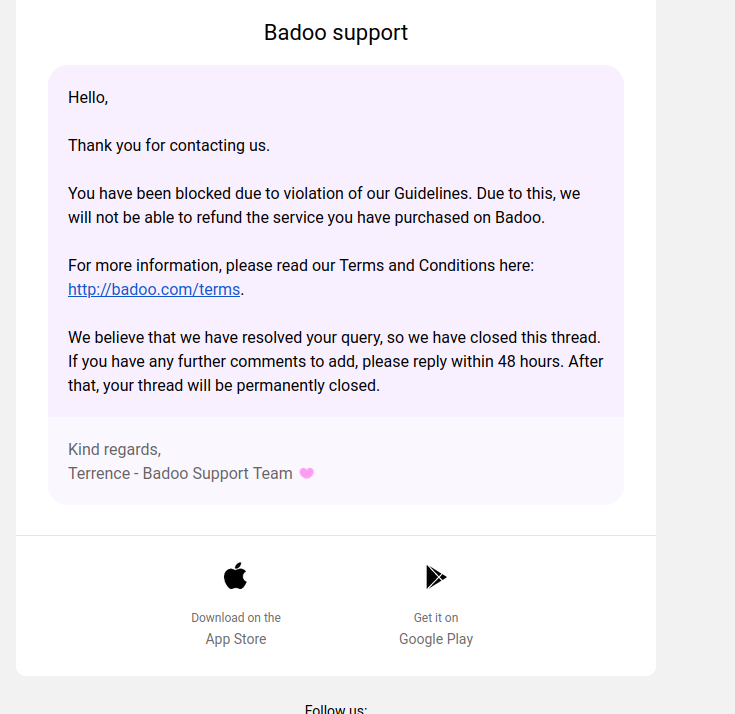Click the 'We believe that we have resolved' sentence
The image size is (735, 714).
334,338
